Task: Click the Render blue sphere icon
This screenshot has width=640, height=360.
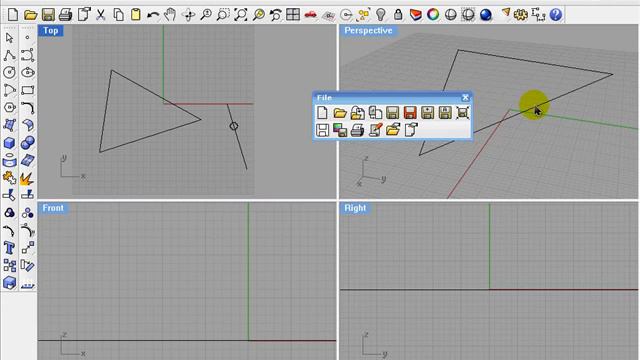Action: click(x=486, y=15)
